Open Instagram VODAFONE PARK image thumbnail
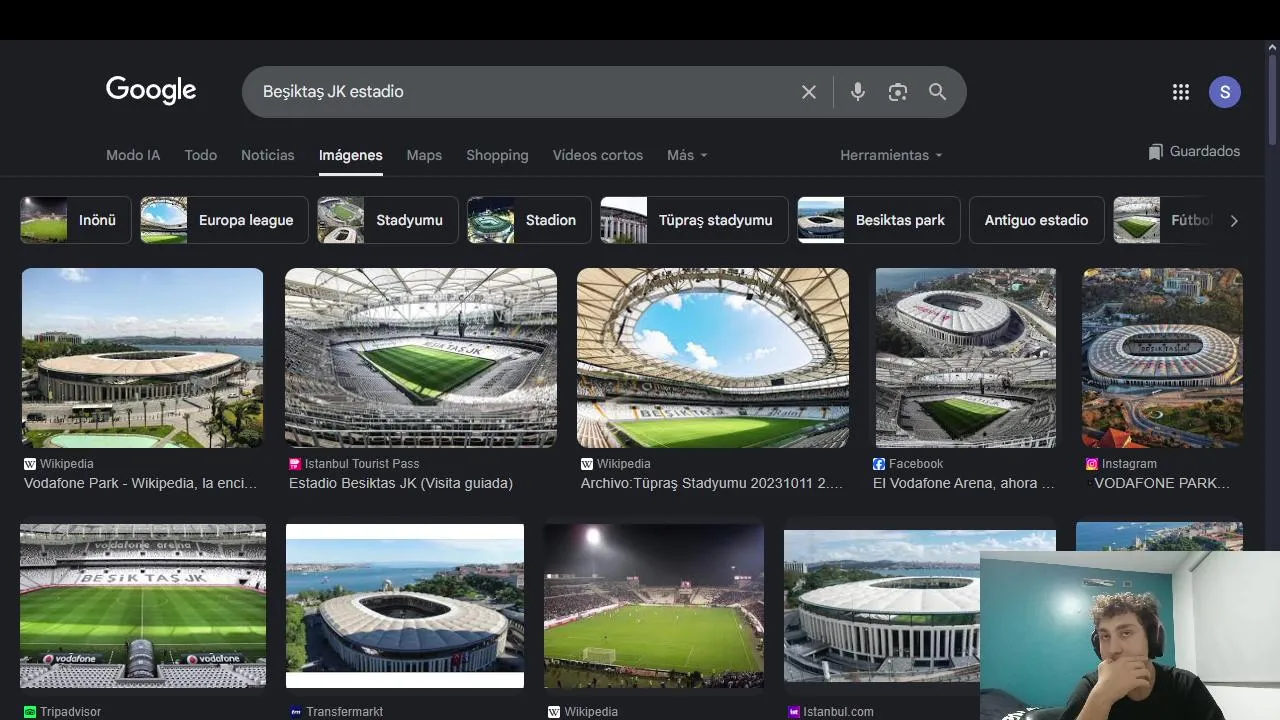Screen dimensions: 1280x720 pyautogui.click(x=1162, y=358)
